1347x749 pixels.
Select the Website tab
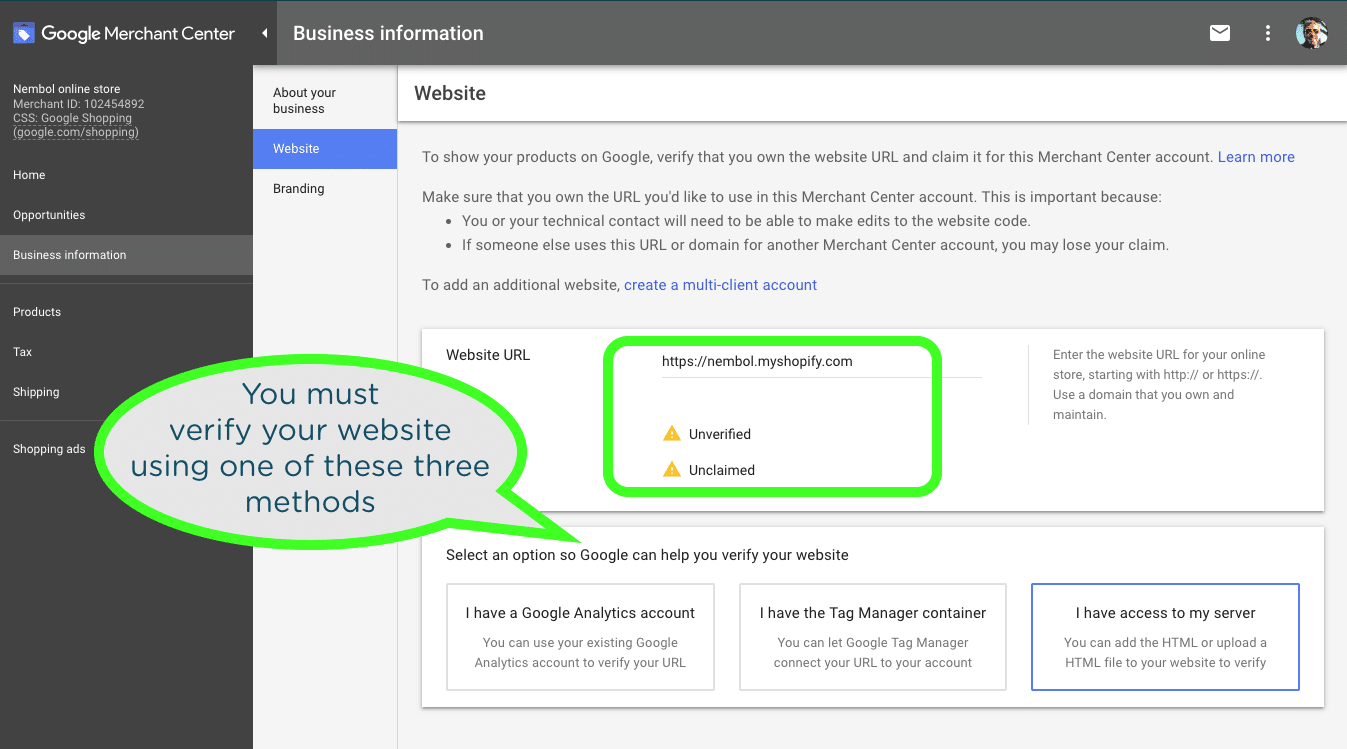pos(325,149)
